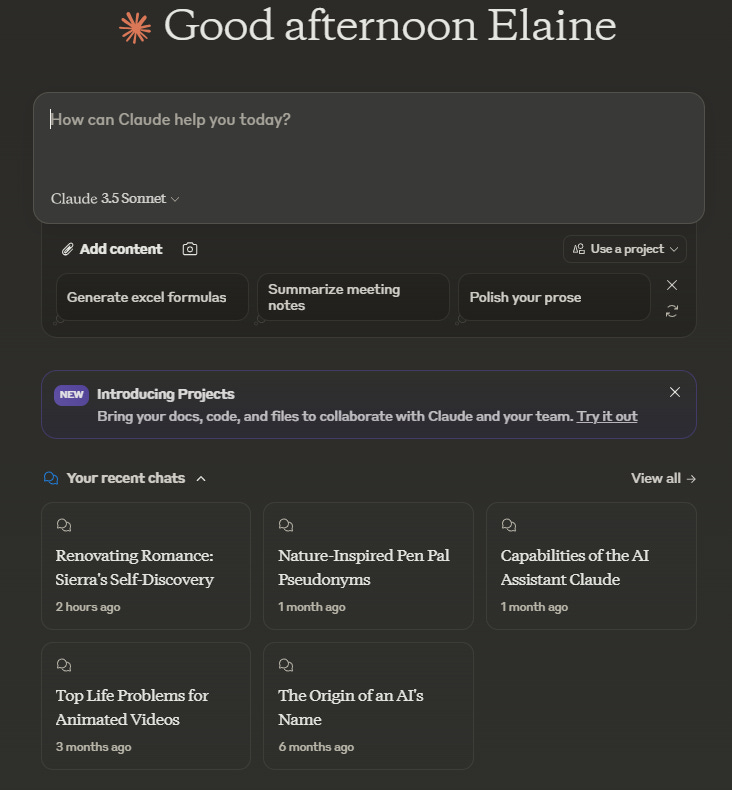Click the camera screenshot icon
The width and height of the screenshot is (732, 790).
click(190, 249)
